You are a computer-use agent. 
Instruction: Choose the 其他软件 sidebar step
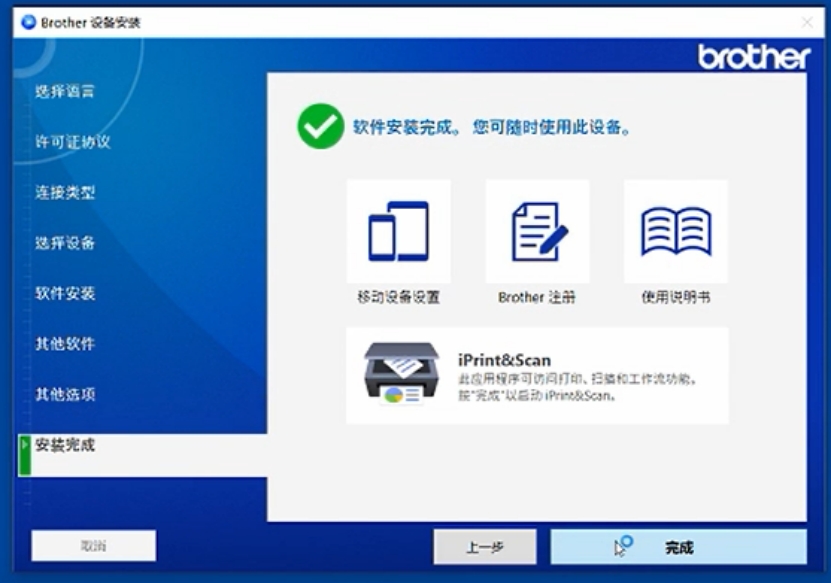tap(65, 344)
